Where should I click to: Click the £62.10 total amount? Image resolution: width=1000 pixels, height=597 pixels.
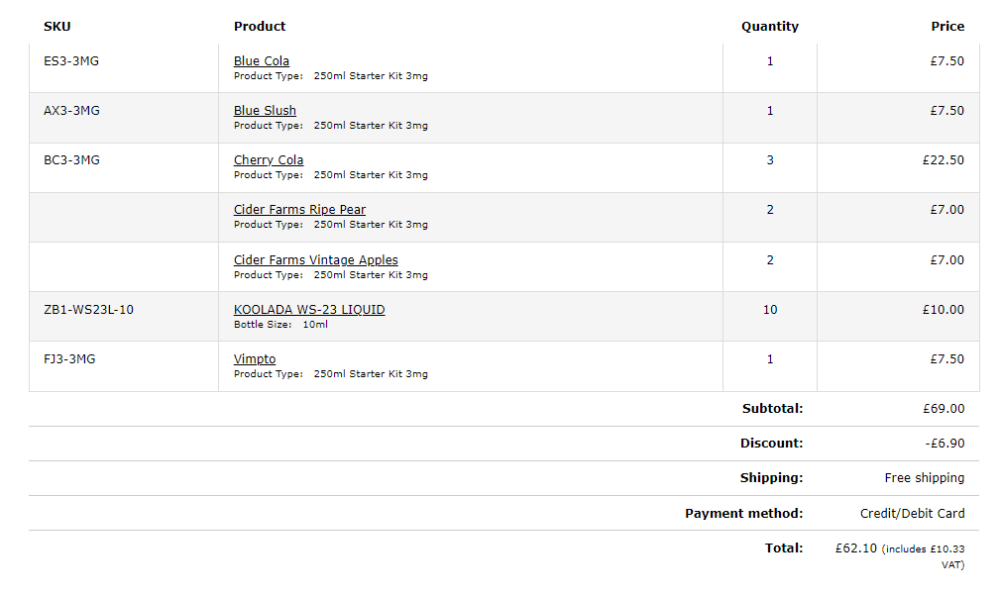point(857,548)
